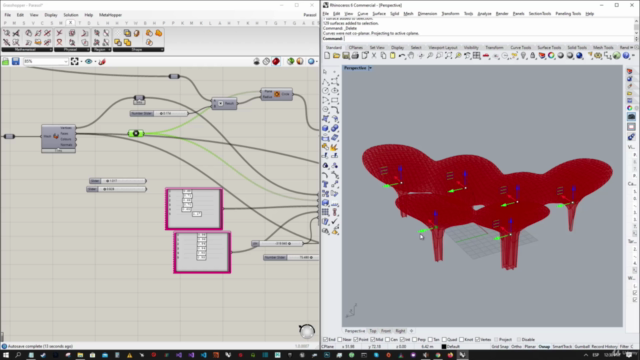Click Record History in Rhino status bar
This screenshot has width=640, height=360.
pos(604,347)
